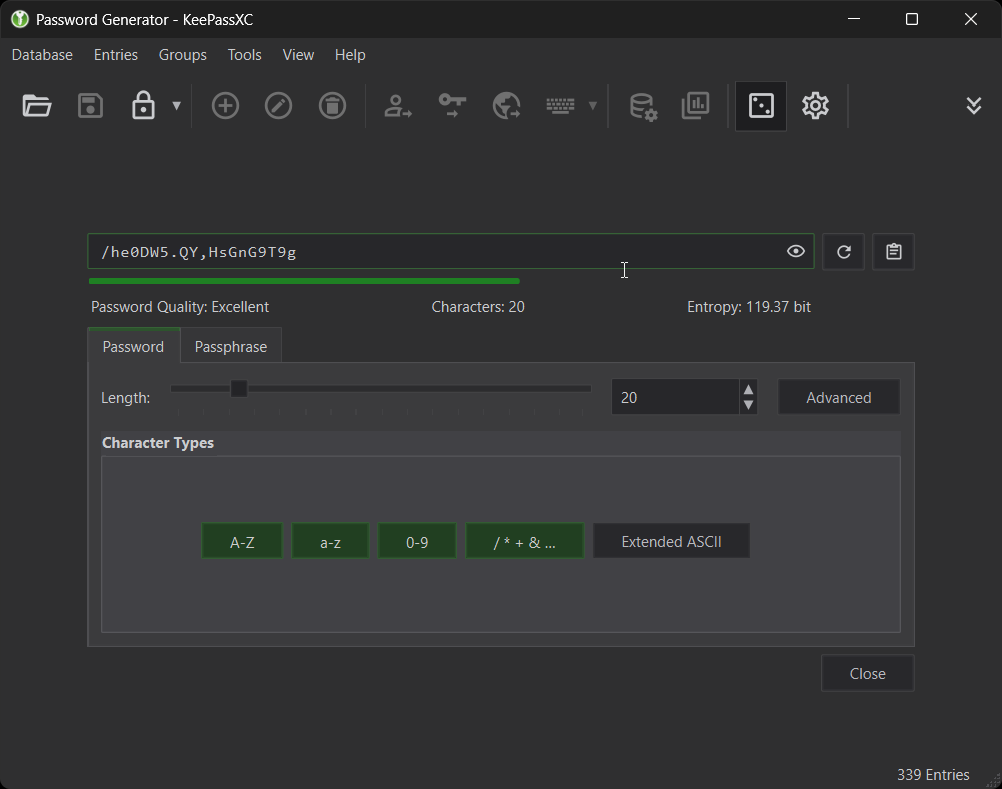1002x789 pixels.
Task: Copy password with the key icon
Action: (x=452, y=105)
